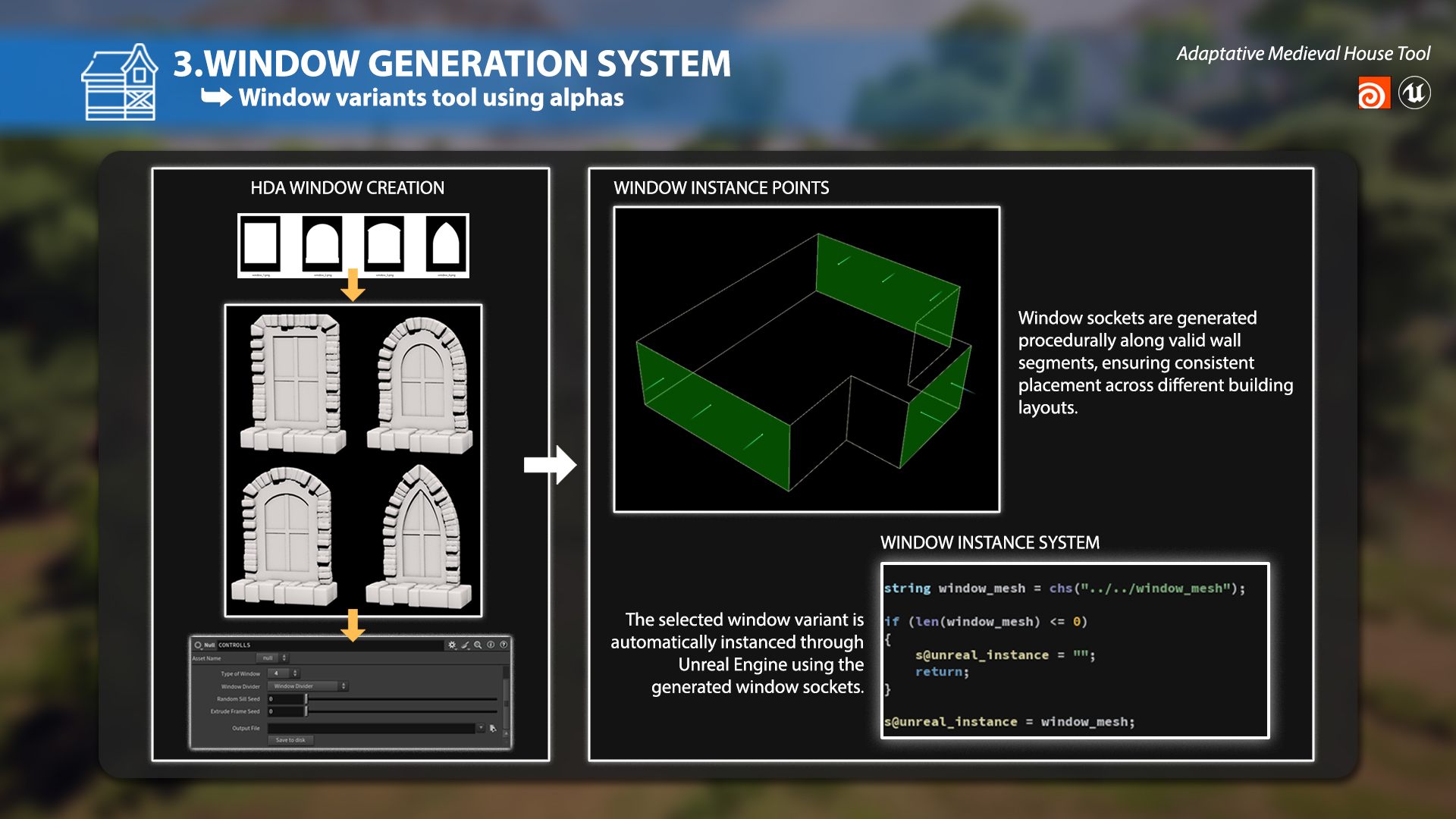Click the green wall sockets 3D viewport image
The height and width of the screenshot is (819, 1456).
pos(807,359)
